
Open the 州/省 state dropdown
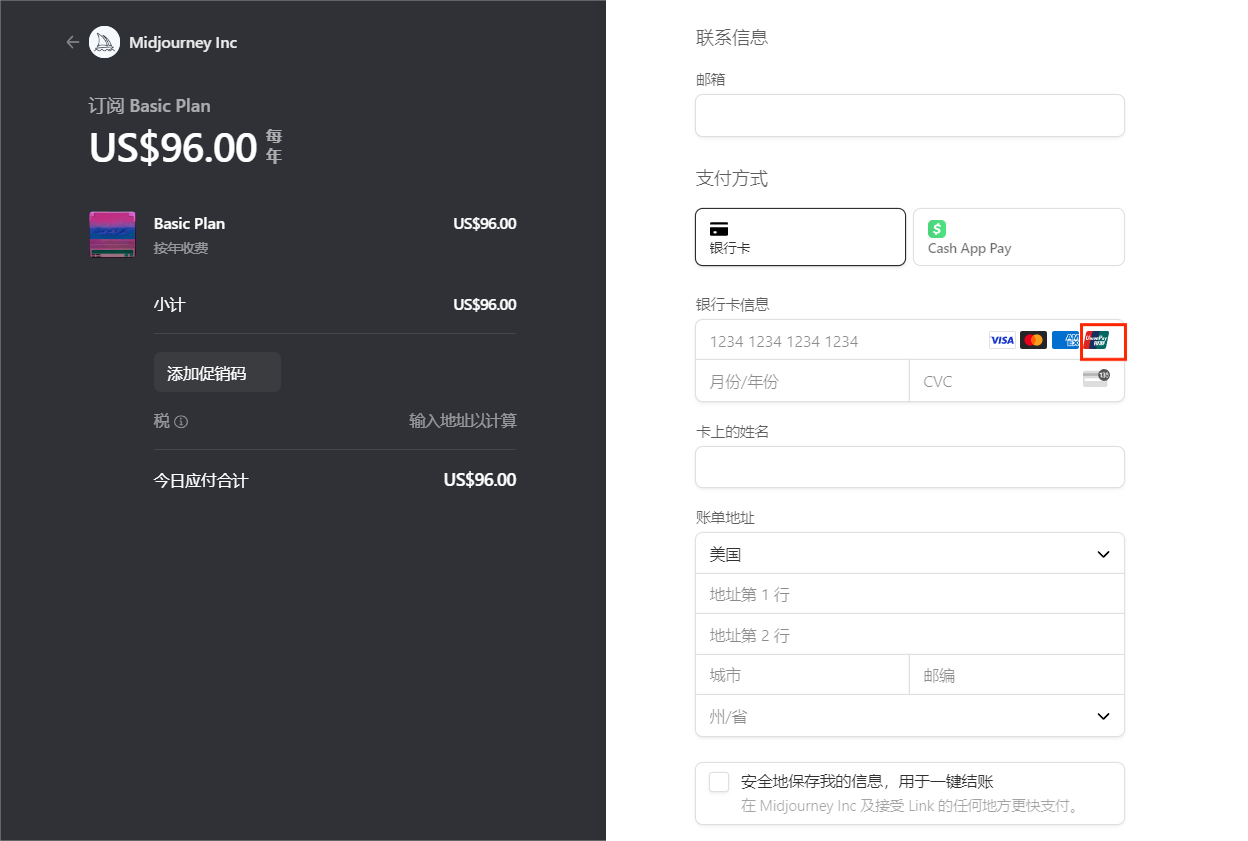point(910,716)
